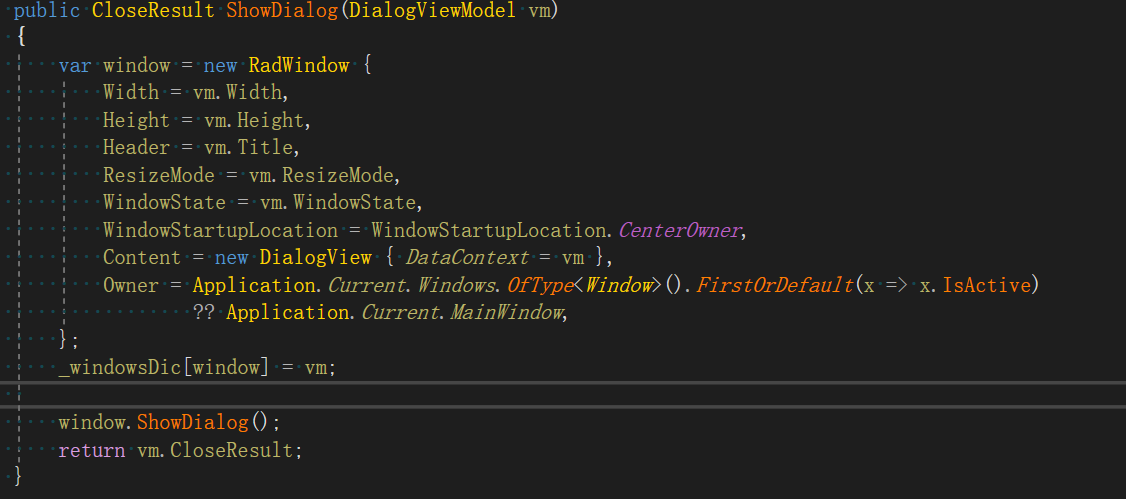1126x499 pixels.
Task: Select the var keyword
Action: 75,66
